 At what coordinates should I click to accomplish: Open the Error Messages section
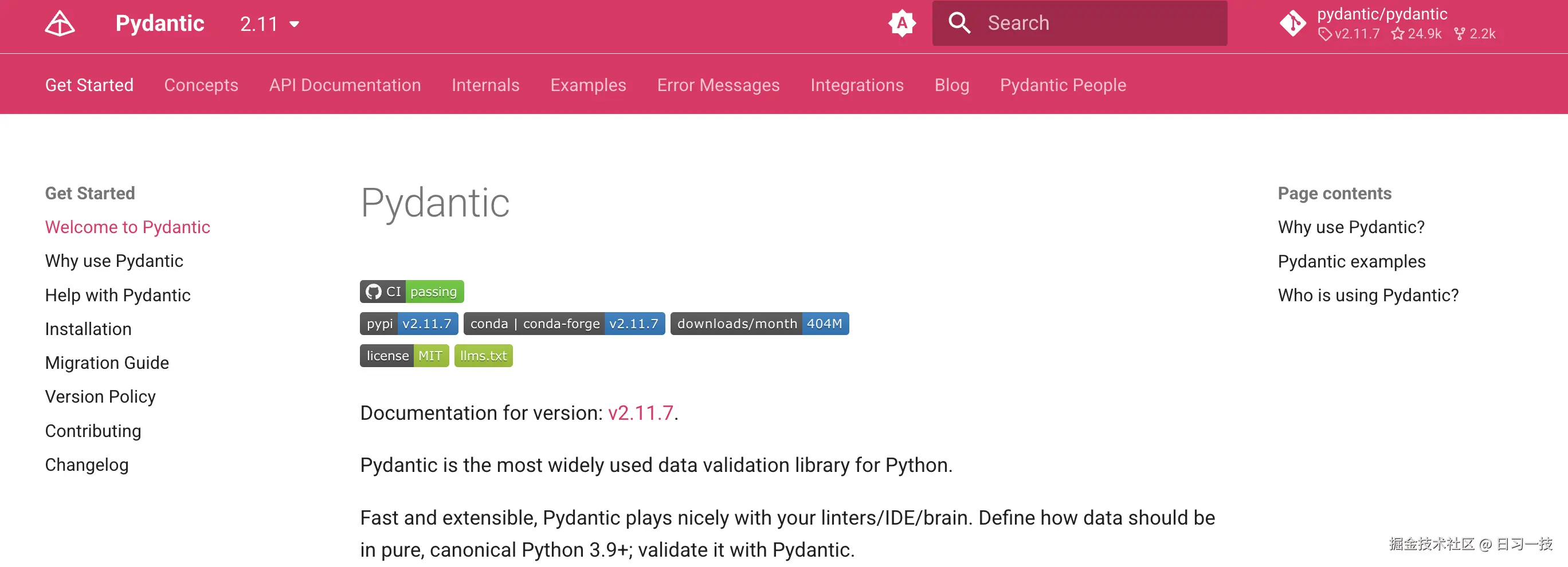718,85
